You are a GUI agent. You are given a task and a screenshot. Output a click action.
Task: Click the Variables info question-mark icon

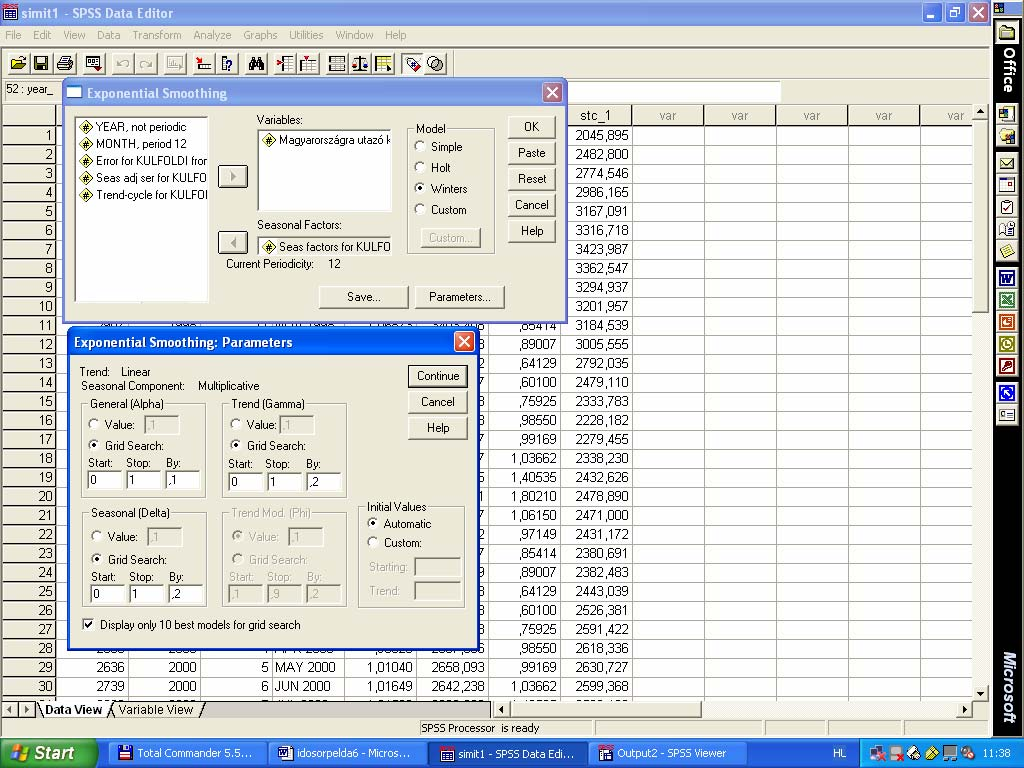pos(227,63)
